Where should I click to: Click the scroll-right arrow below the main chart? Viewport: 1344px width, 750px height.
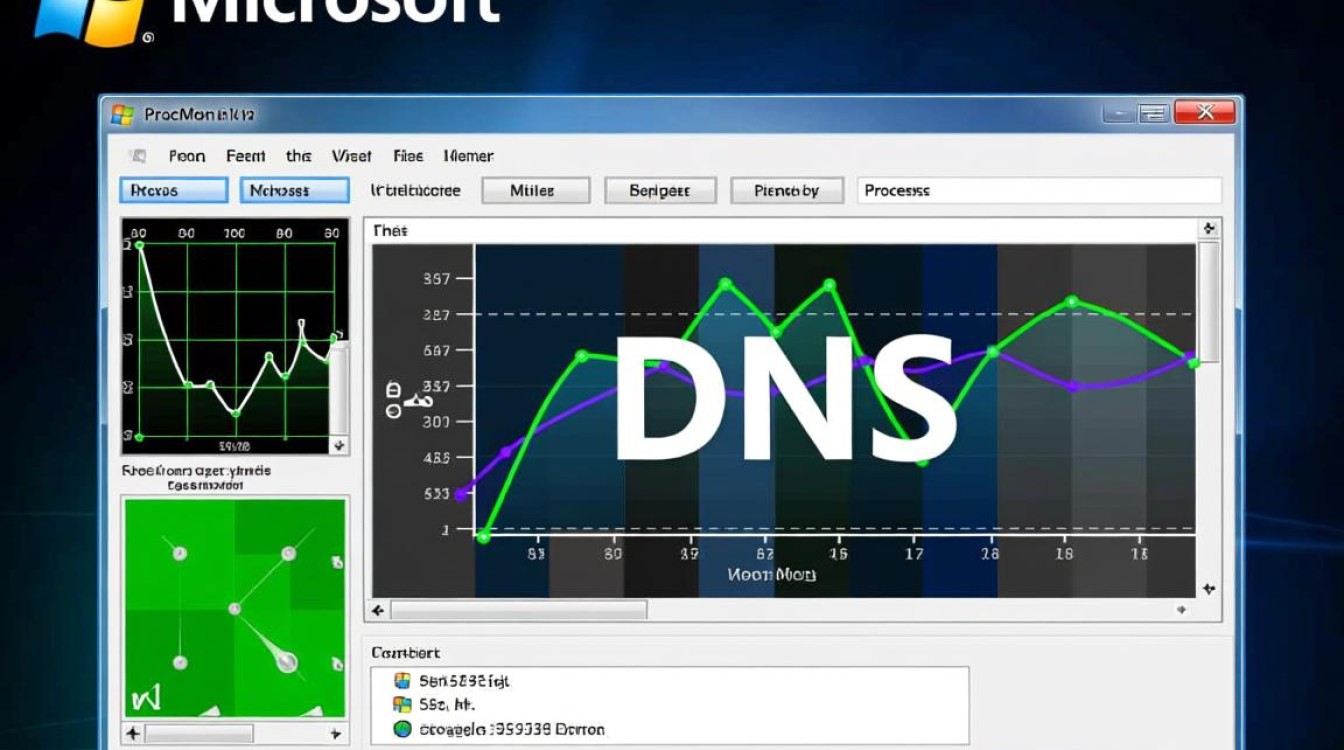[1182, 610]
